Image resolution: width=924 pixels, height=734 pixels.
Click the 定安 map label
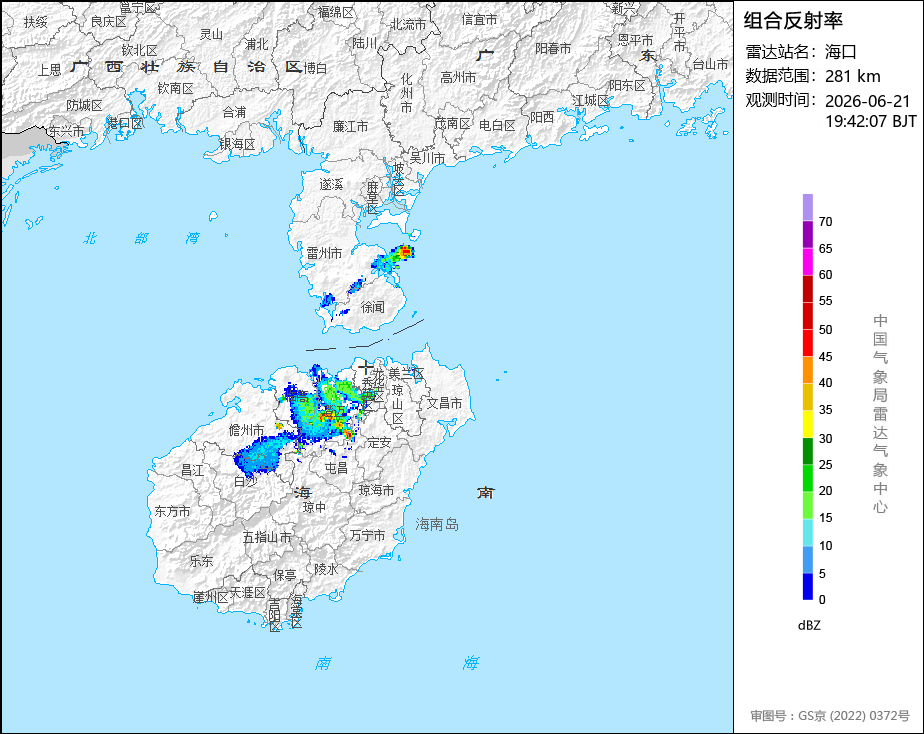tap(379, 442)
